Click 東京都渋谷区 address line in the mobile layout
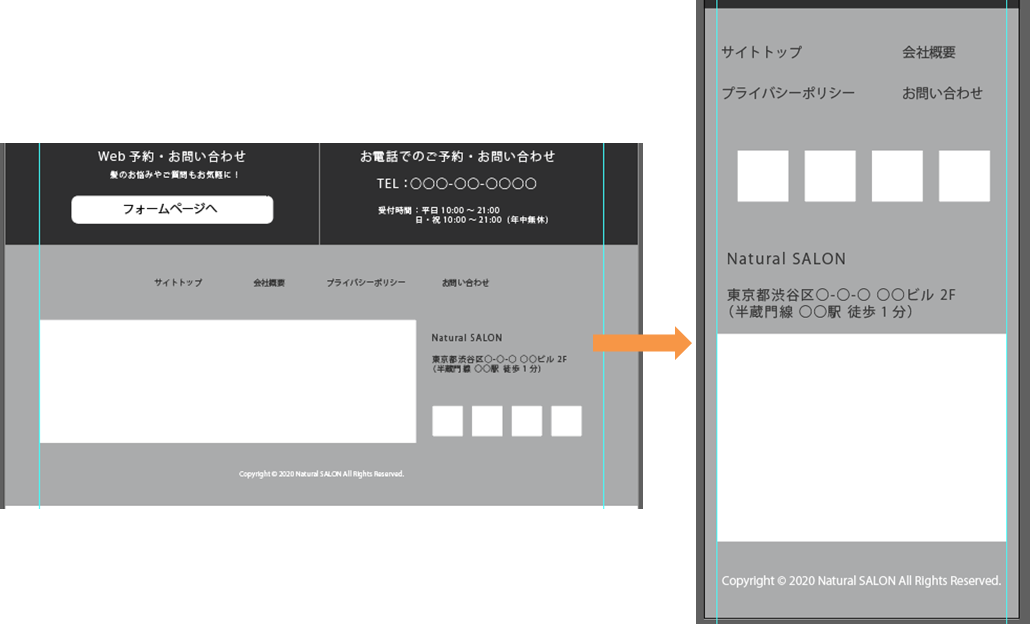1030x624 pixels. click(841, 295)
